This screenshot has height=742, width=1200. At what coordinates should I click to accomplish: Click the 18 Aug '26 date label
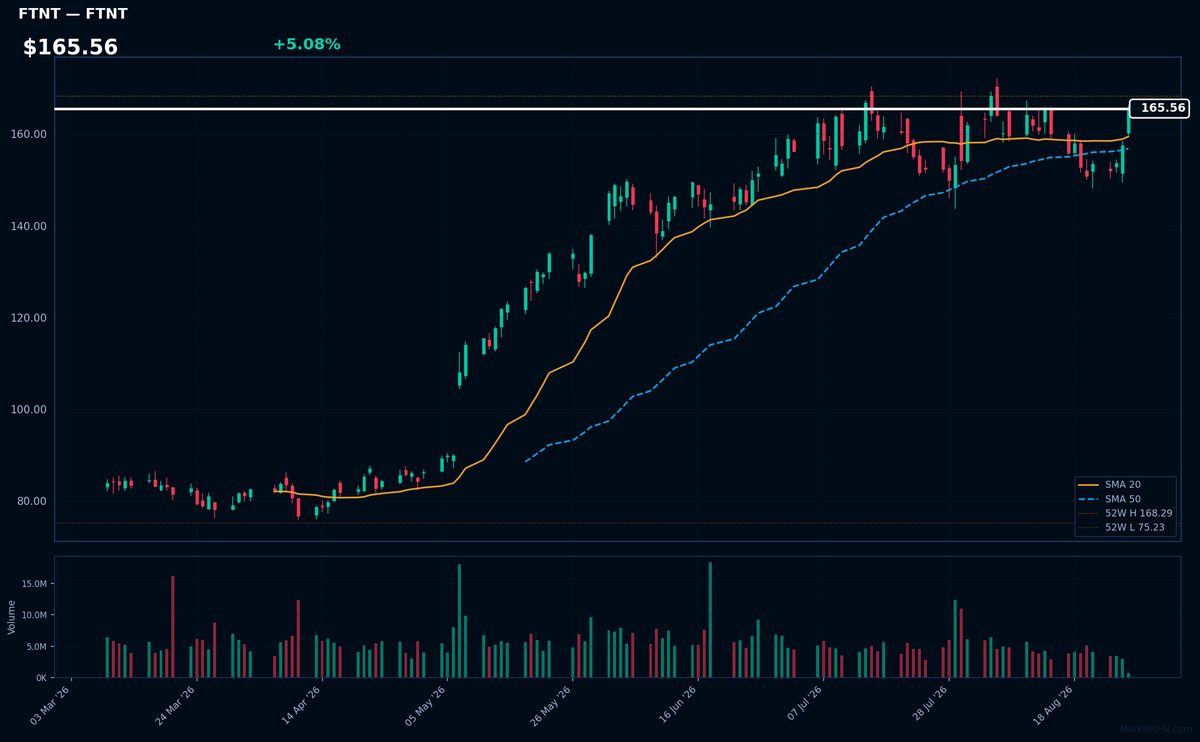pyautogui.click(x=1051, y=704)
